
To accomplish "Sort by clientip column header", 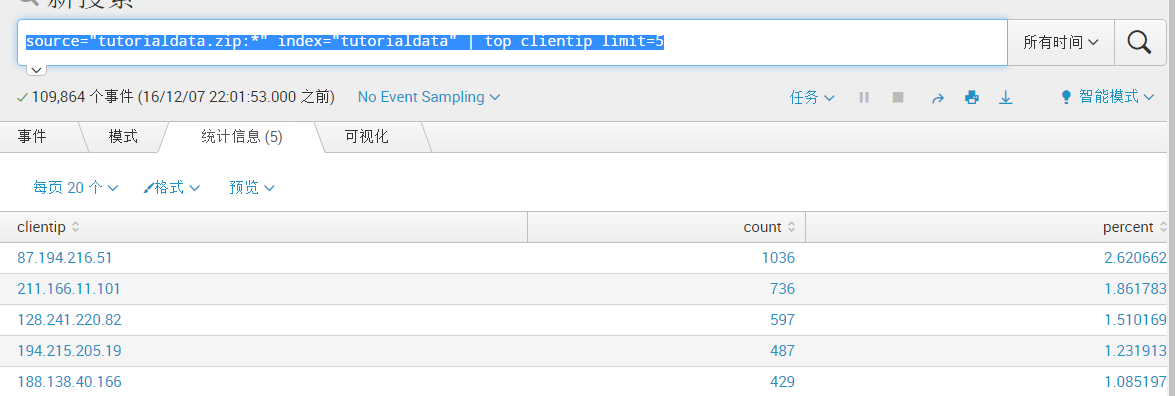I will pos(48,226).
